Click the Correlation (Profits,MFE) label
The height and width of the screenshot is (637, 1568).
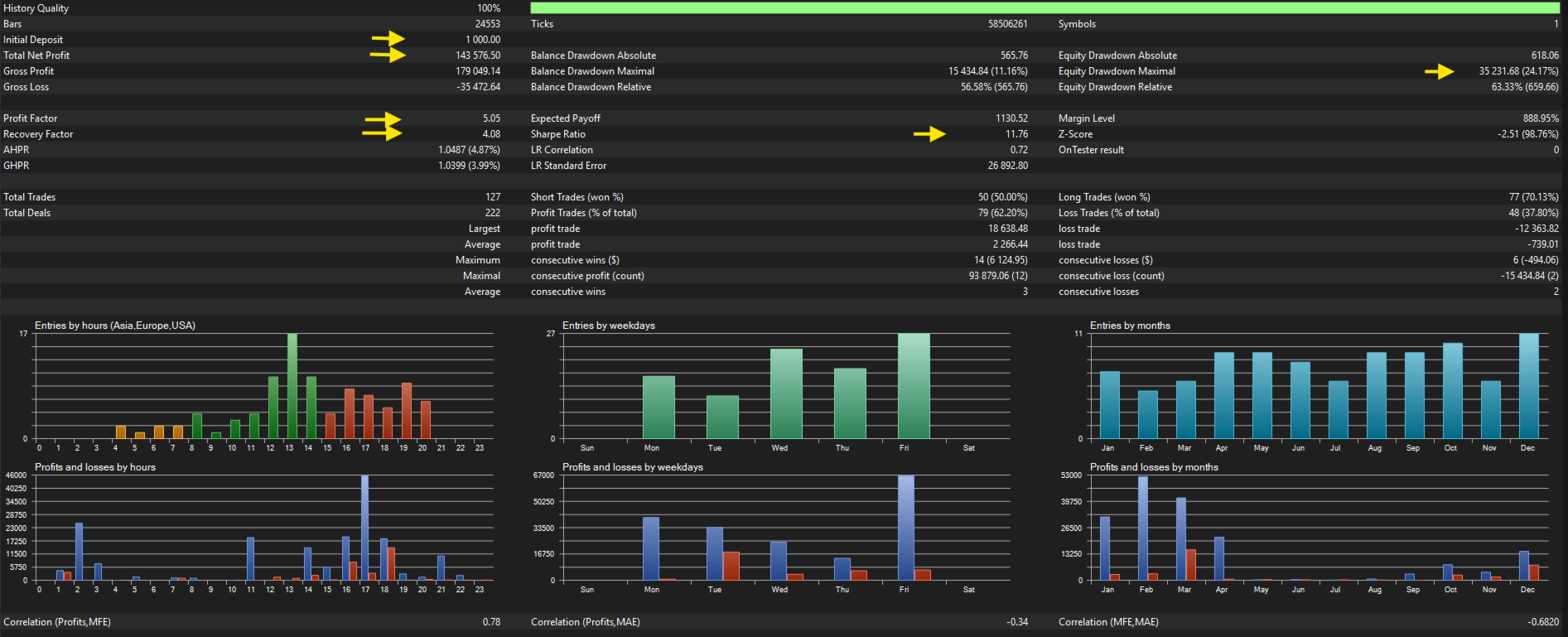[x=57, y=622]
